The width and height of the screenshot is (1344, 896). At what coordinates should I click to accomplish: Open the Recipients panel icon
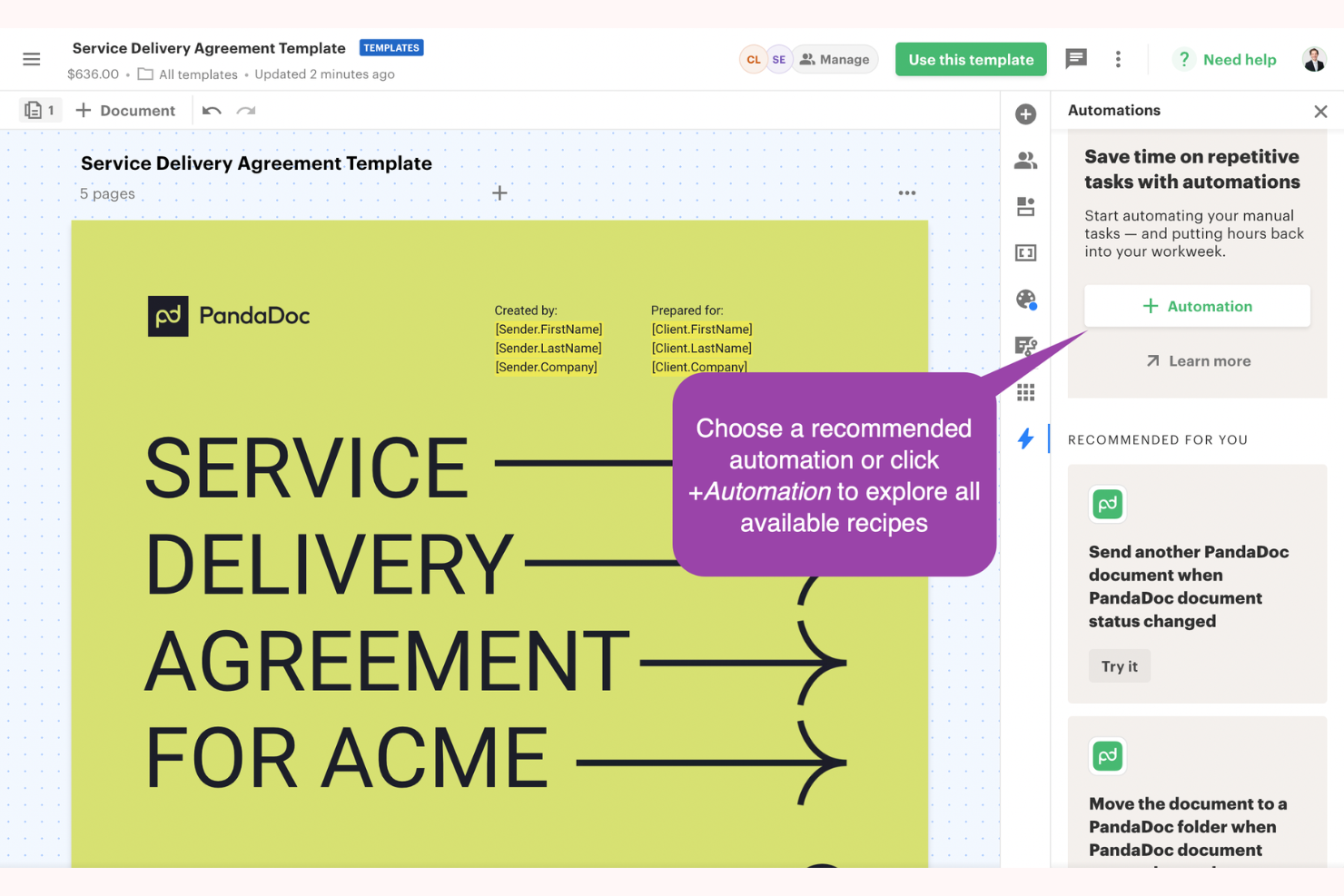tap(1025, 161)
